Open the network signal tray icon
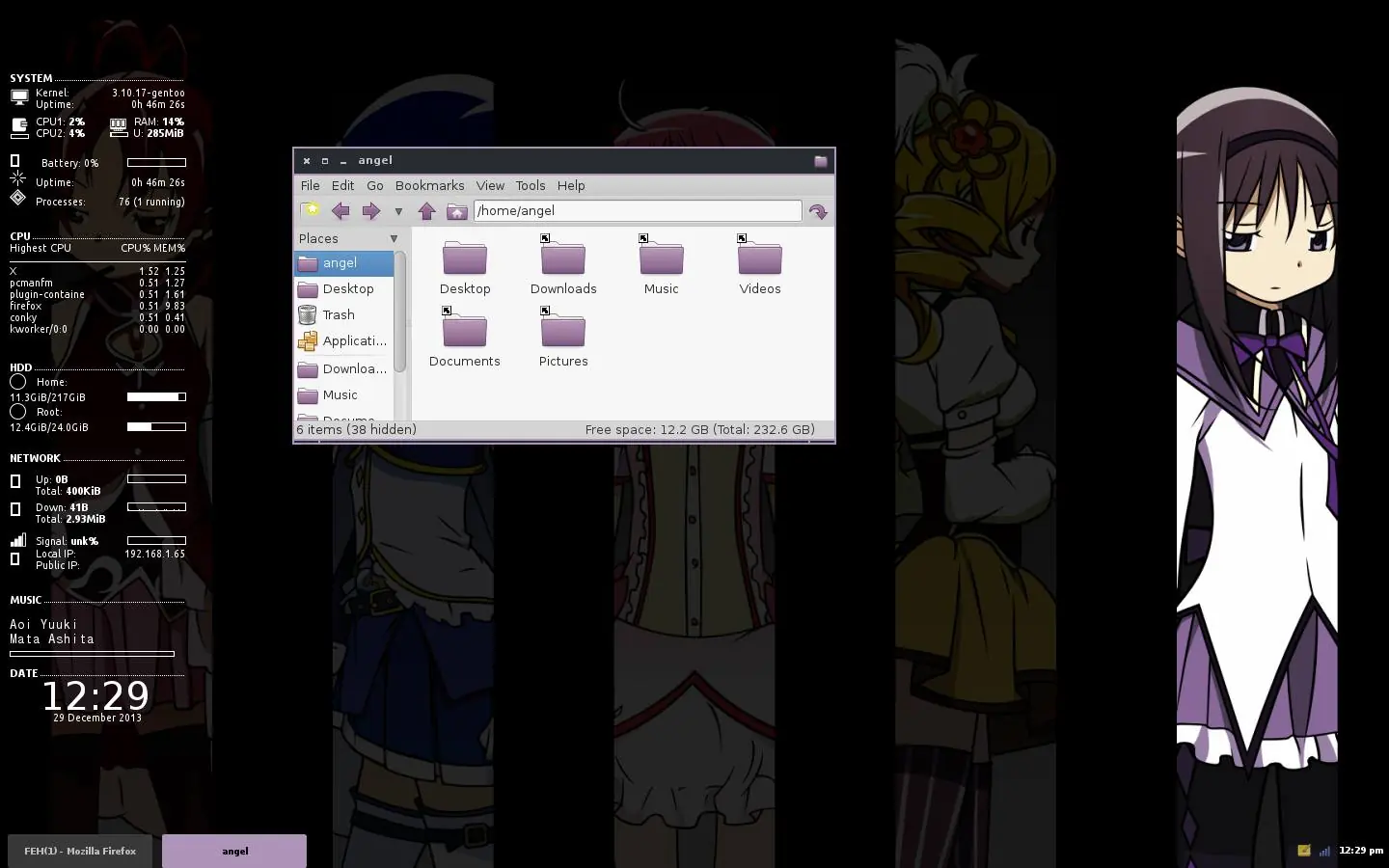1389x868 pixels. pyautogui.click(x=1325, y=851)
